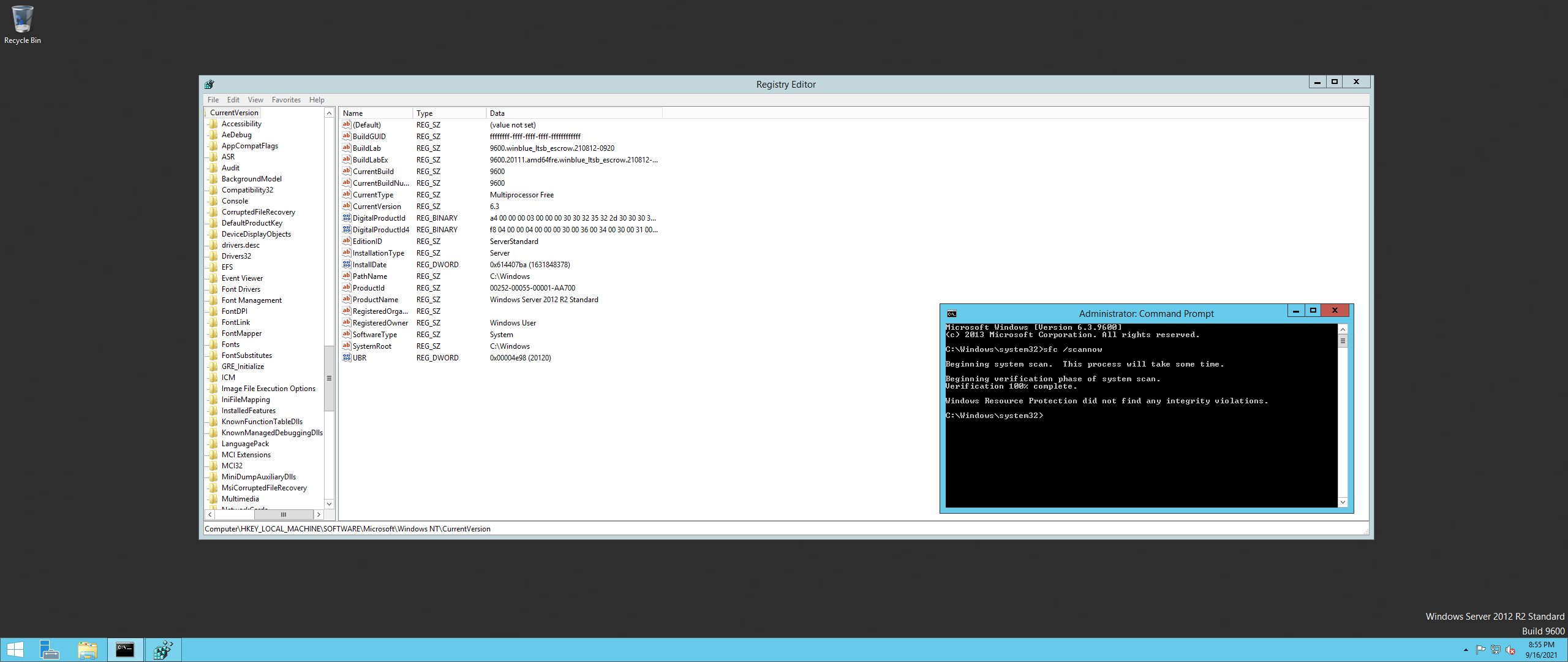This screenshot has height=662, width=1568.
Task: Click the 'Multiprocessor Free' data cell
Action: pos(522,195)
